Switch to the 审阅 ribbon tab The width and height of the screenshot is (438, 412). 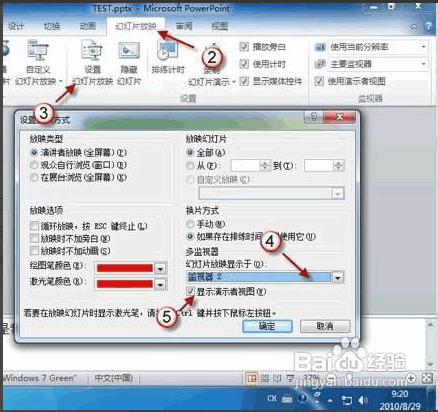184,26
